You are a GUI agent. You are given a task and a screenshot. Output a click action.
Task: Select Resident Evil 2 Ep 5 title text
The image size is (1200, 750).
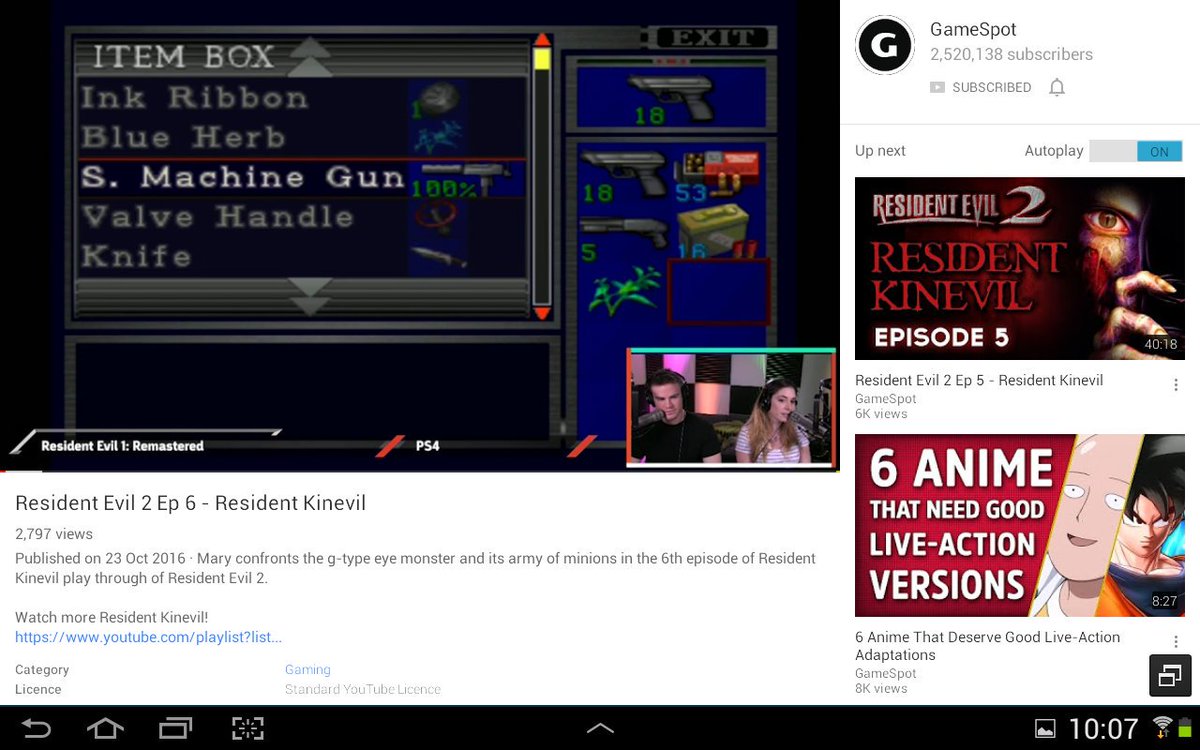[x=979, y=380]
